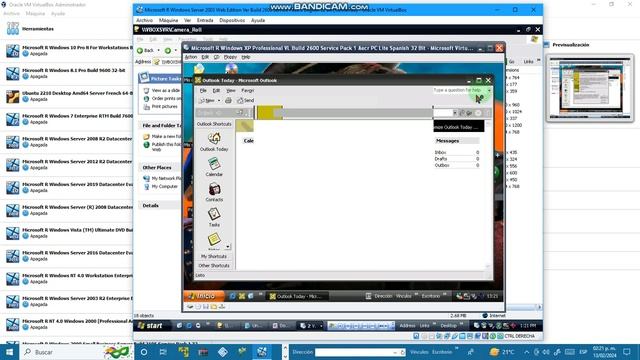The image size is (640, 360).
Task: Click the New item button in Outlook
Action: click(207, 100)
